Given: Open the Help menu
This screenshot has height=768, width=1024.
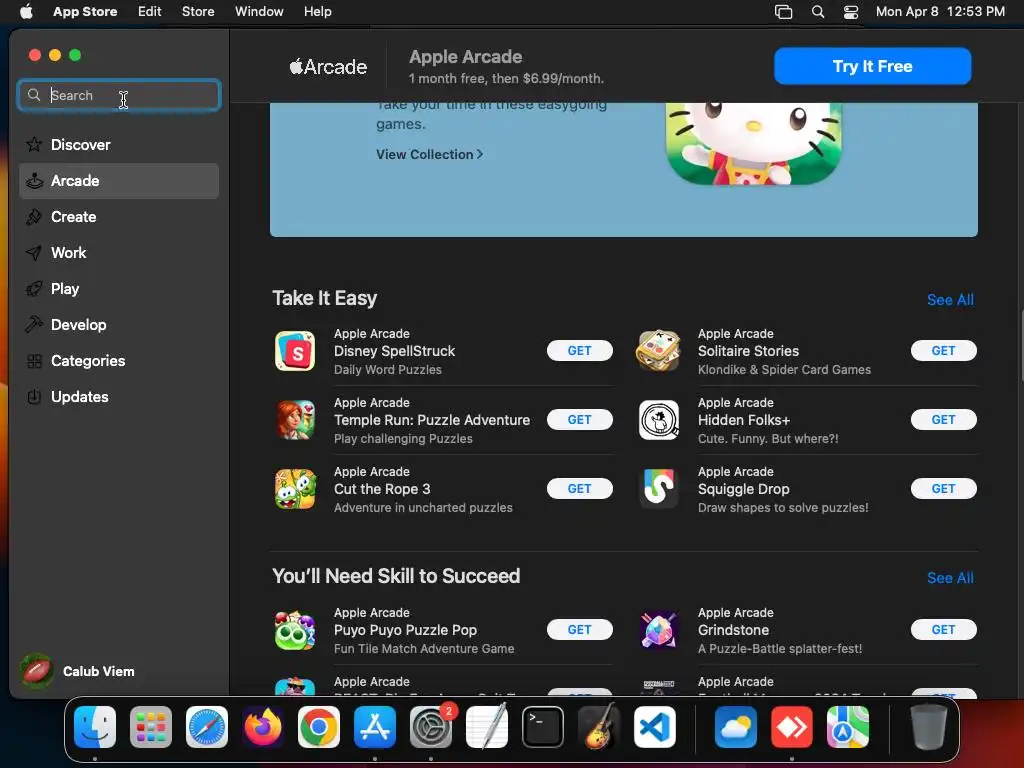Looking at the screenshot, I should (317, 12).
